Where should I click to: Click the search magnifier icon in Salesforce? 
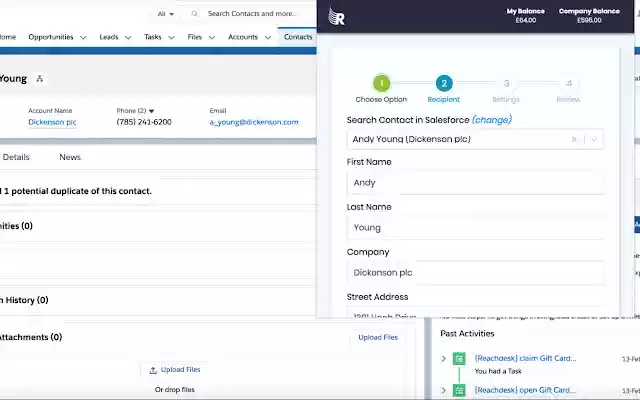tap(195, 14)
